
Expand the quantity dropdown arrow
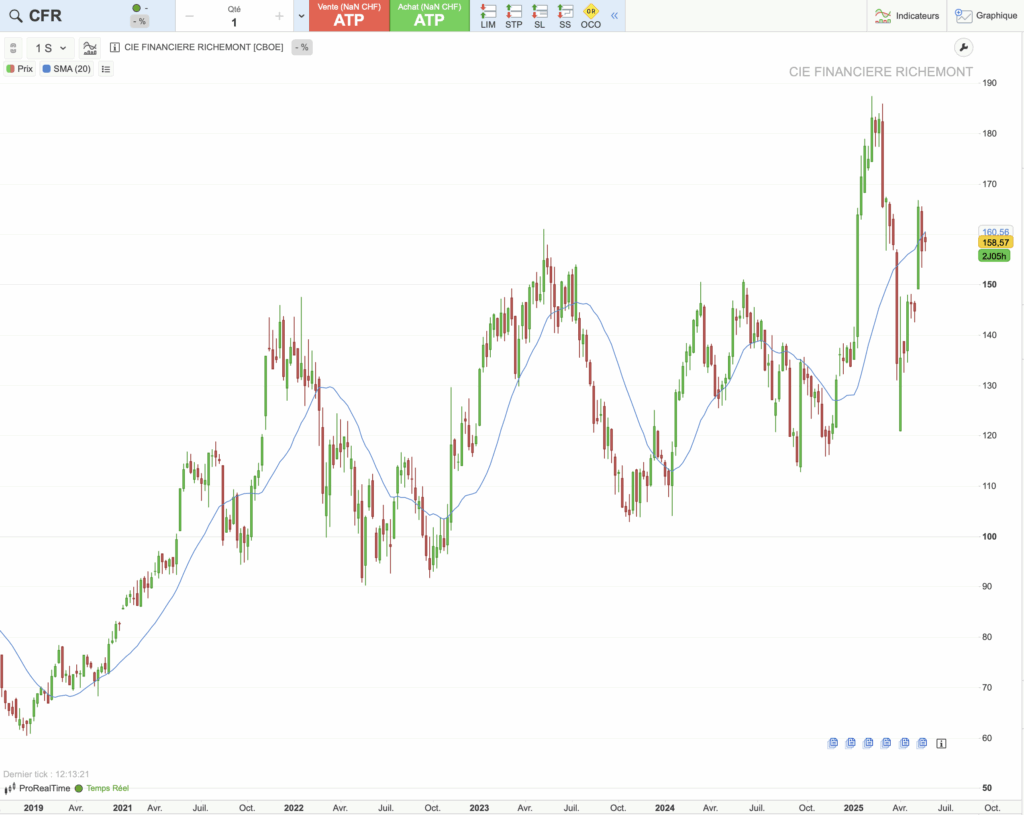click(301, 16)
